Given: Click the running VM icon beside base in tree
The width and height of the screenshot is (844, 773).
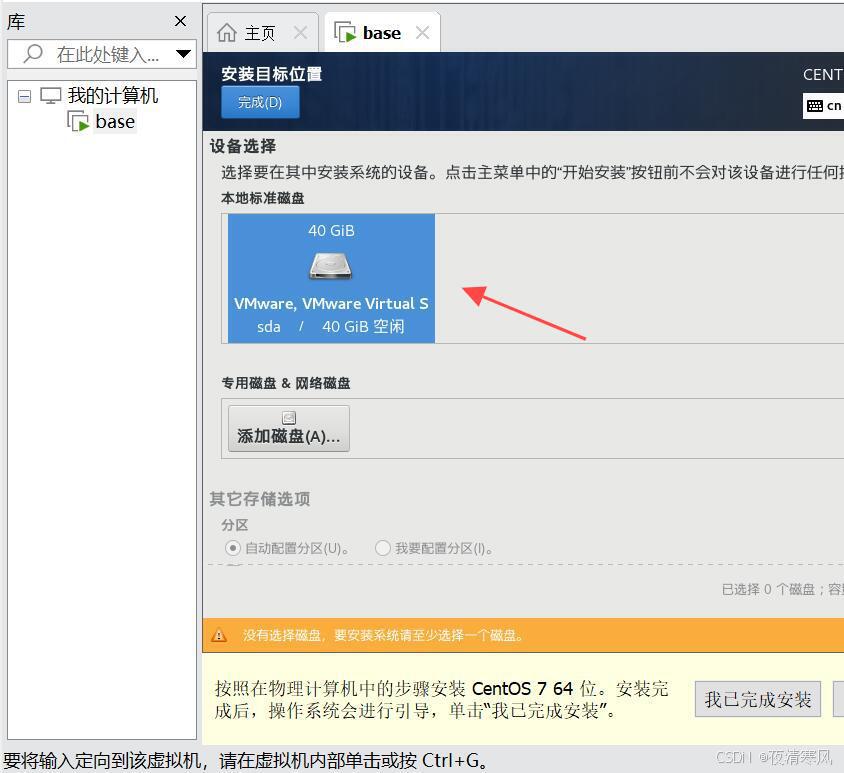Looking at the screenshot, I should click(x=78, y=121).
